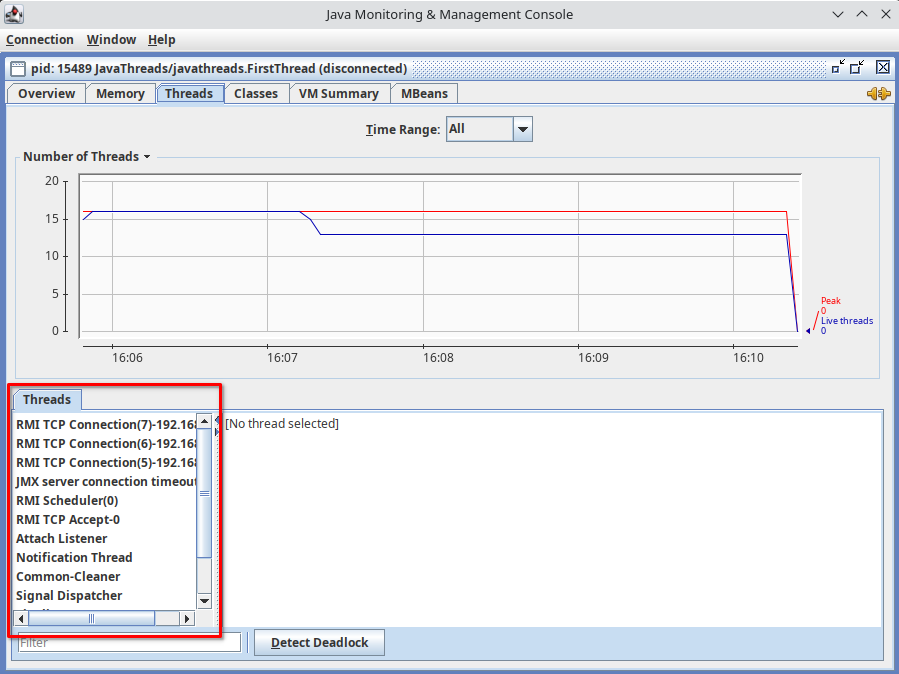Iconify the pid 15489 internal frame

pos(838,68)
